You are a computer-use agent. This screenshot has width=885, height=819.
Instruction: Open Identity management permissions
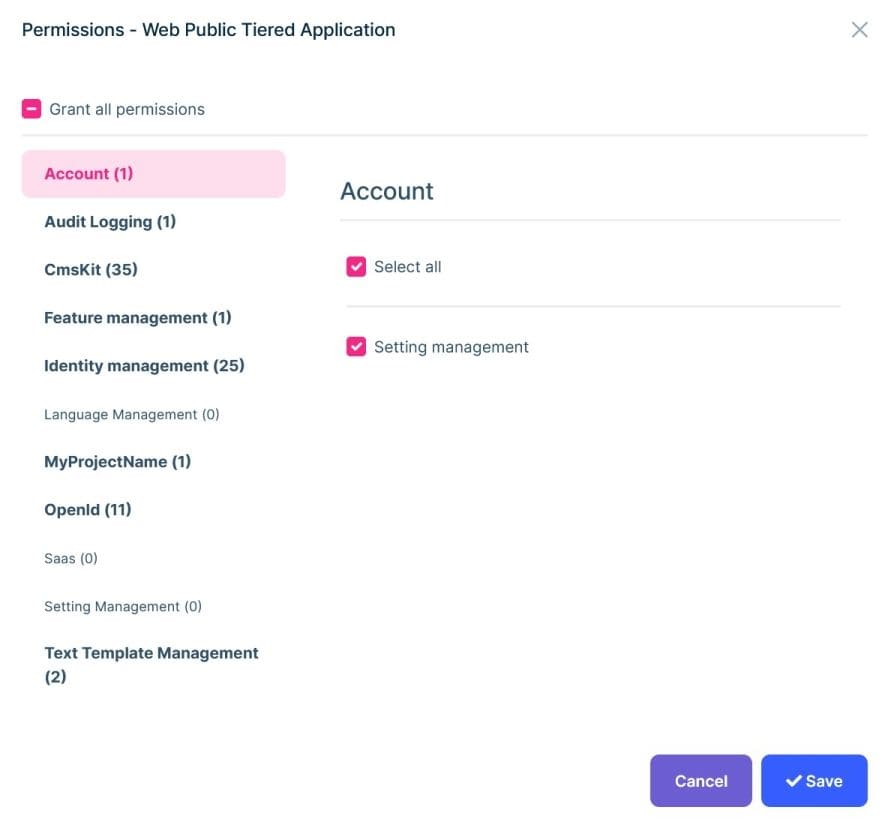point(143,365)
